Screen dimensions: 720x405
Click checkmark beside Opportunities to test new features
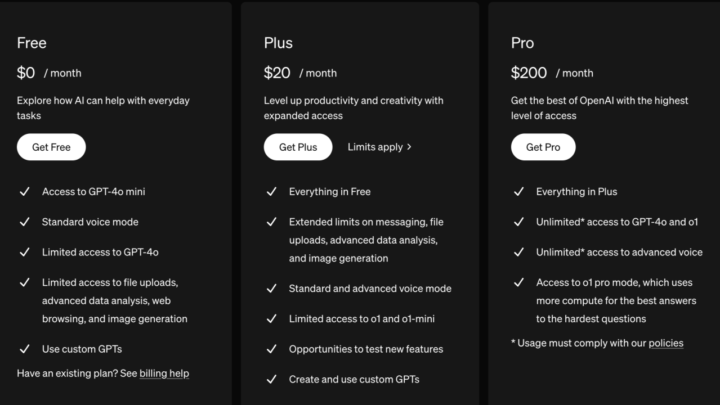[272, 349]
